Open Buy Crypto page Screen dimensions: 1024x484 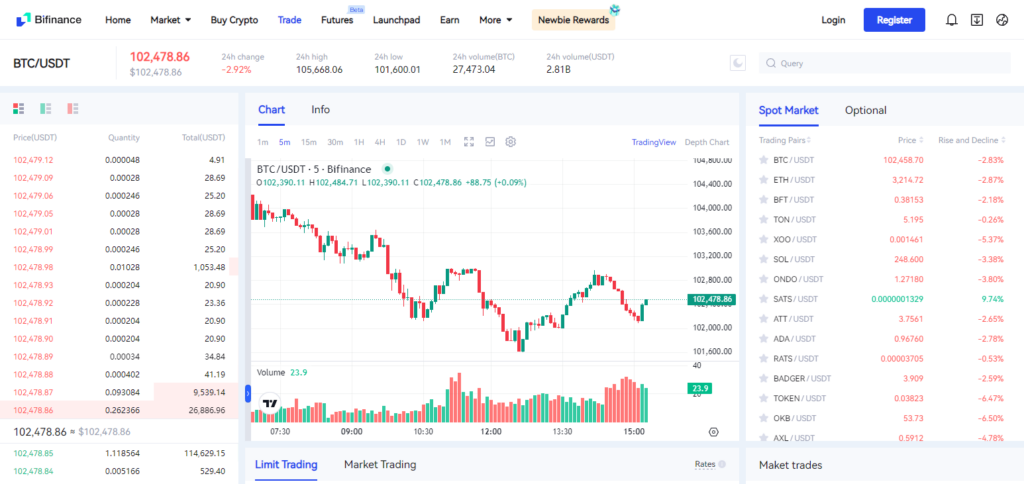234,20
